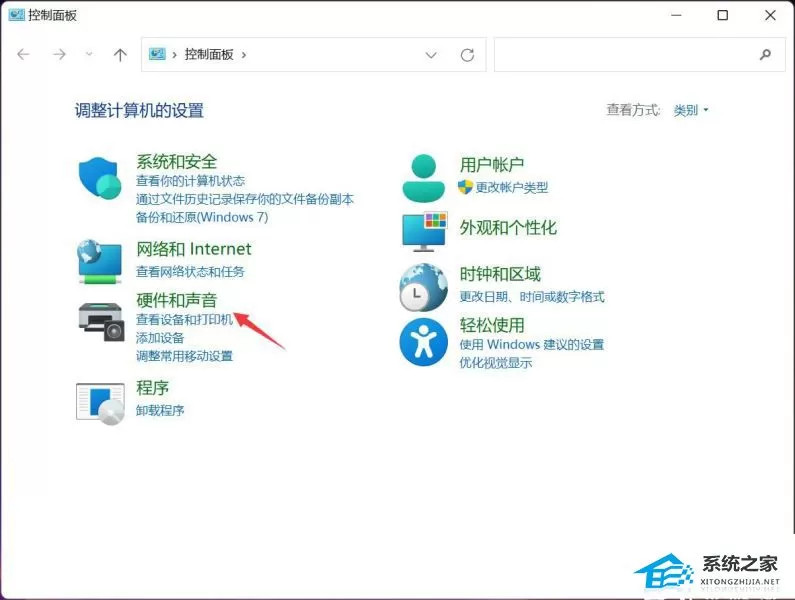Open 更改帐户类型 link
The image size is (795, 600).
(x=512, y=188)
